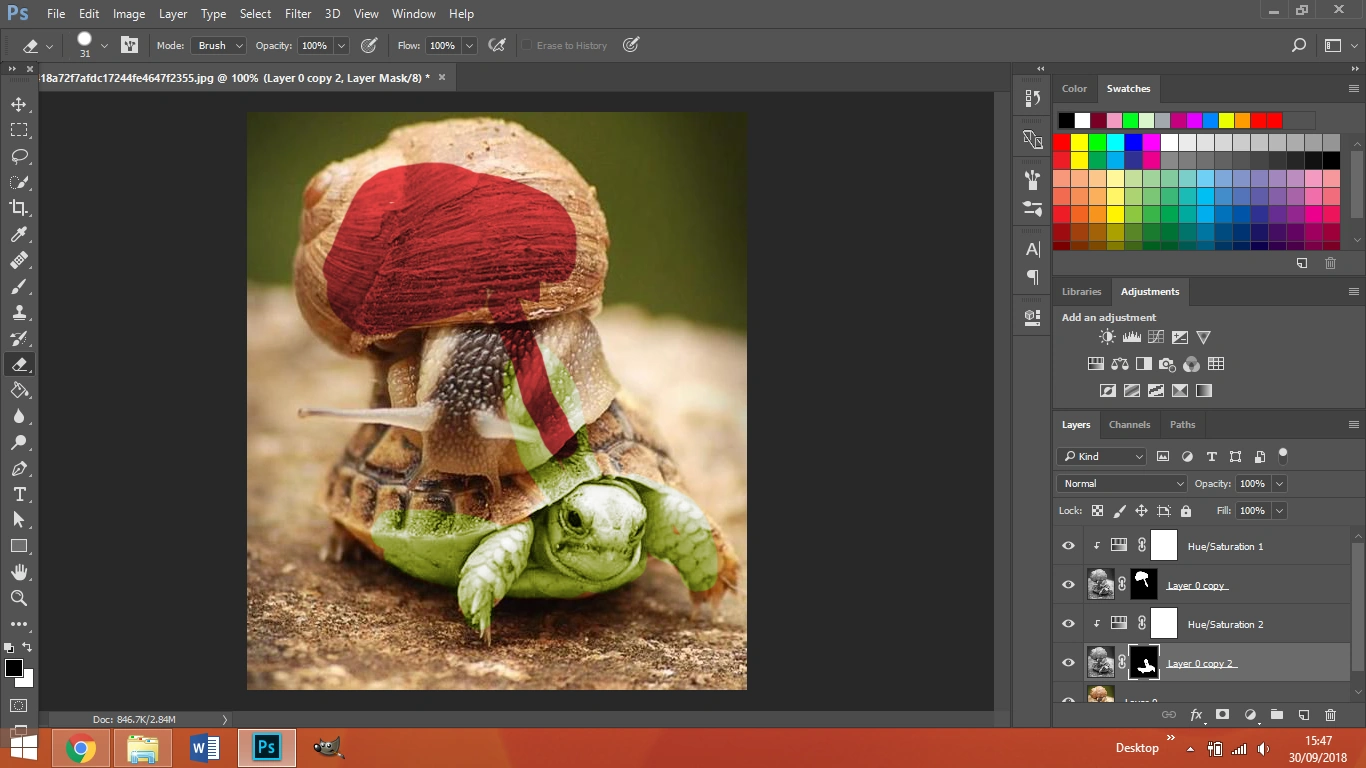Open Chrome from the taskbar
This screenshot has height=768, width=1366.
click(x=81, y=748)
